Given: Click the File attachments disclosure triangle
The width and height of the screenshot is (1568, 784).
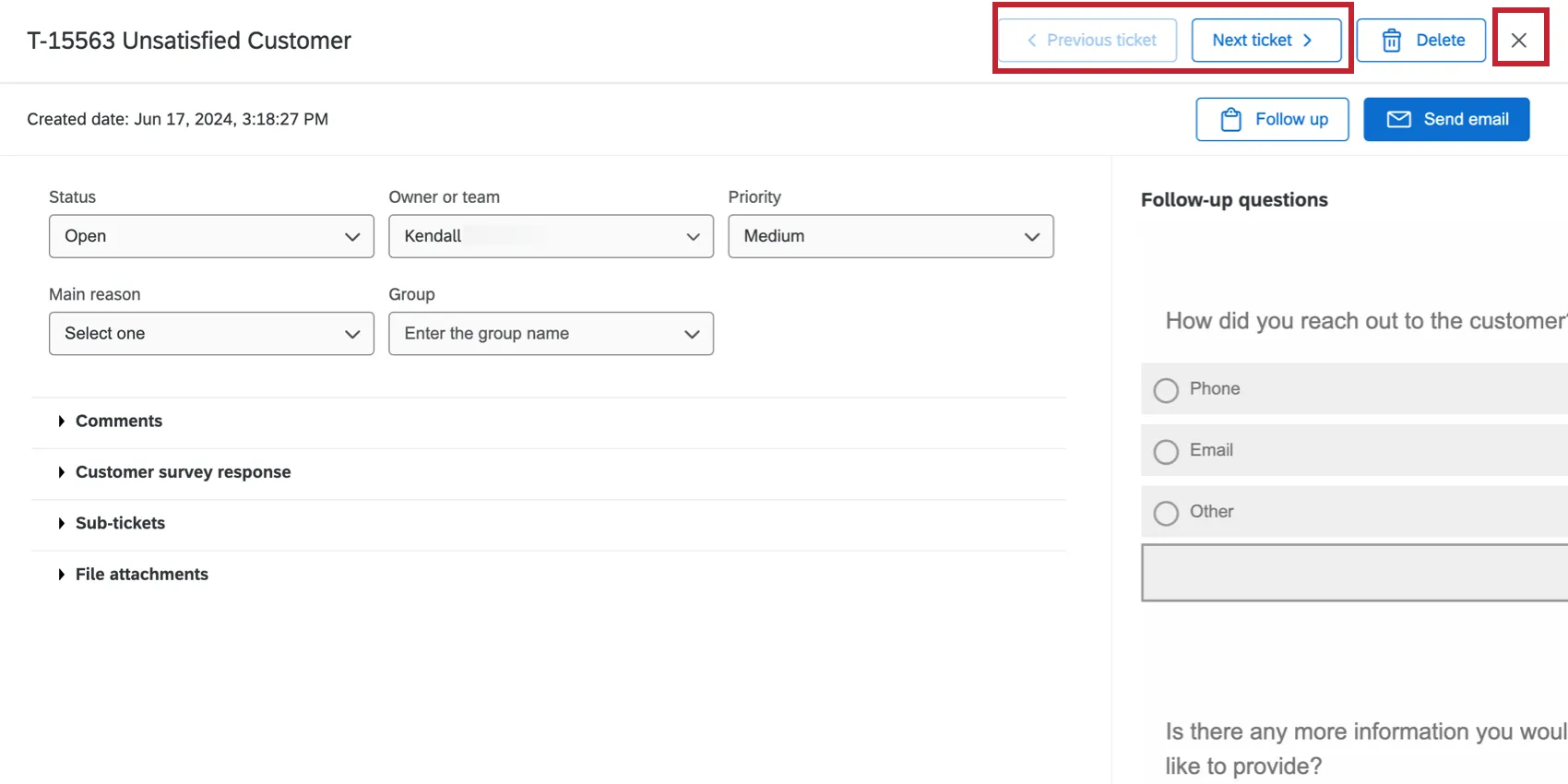Looking at the screenshot, I should tap(61, 575).
